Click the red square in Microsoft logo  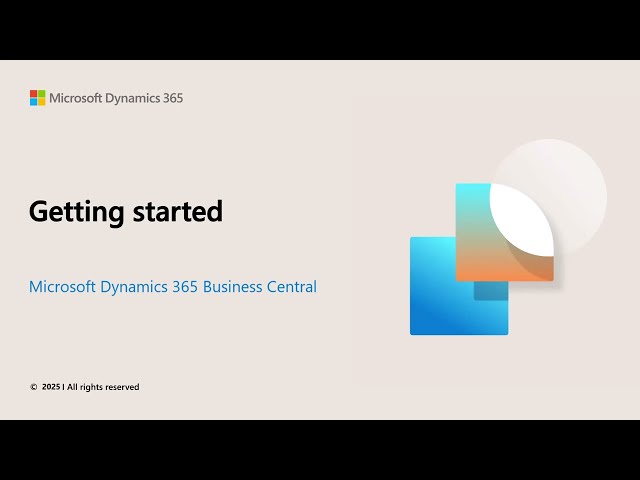33,94
